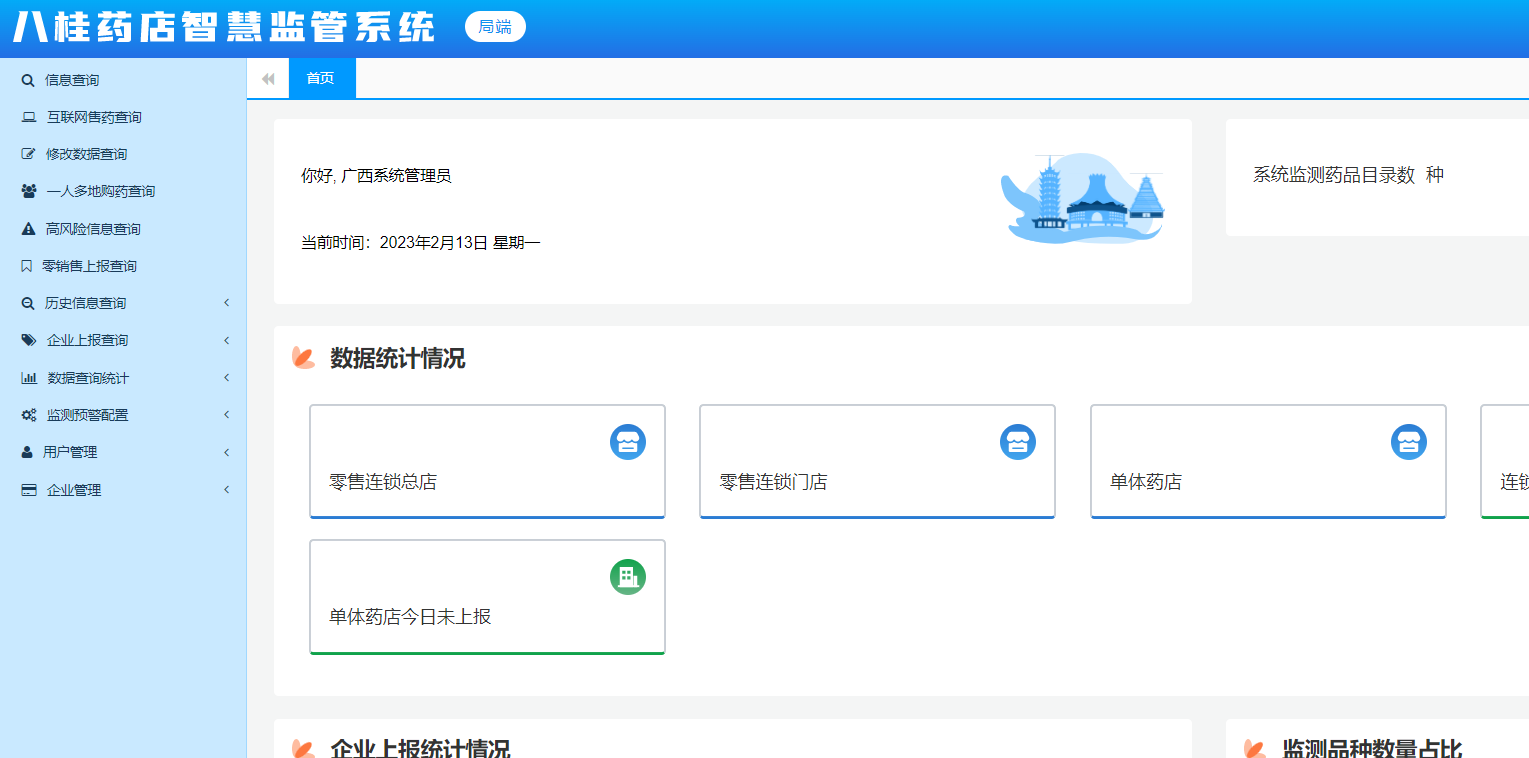Click the Guangxi landmarks illustration
The height and width of the screenshot is (758, 1529).
click(1084, 198)
